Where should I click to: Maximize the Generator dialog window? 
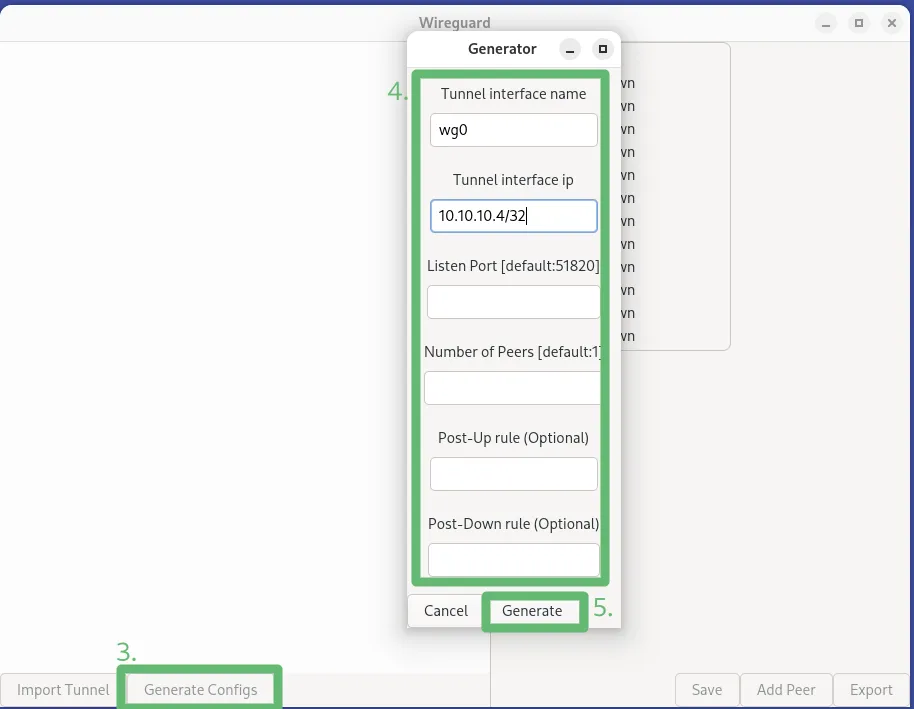point(602,49)
